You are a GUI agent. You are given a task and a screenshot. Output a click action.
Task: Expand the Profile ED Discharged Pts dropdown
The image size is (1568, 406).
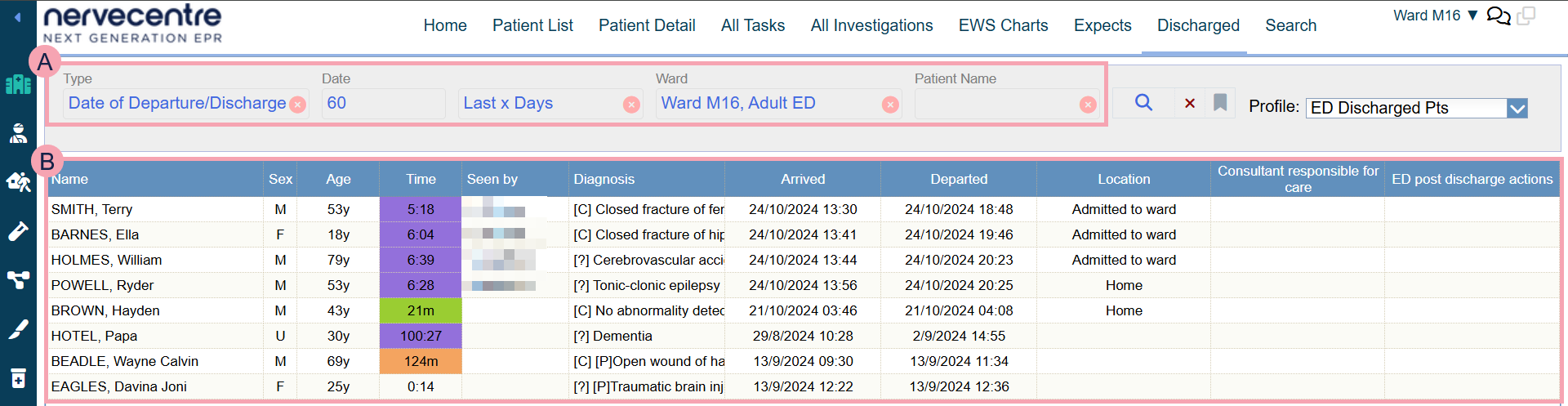click(x=1517, y=109)
